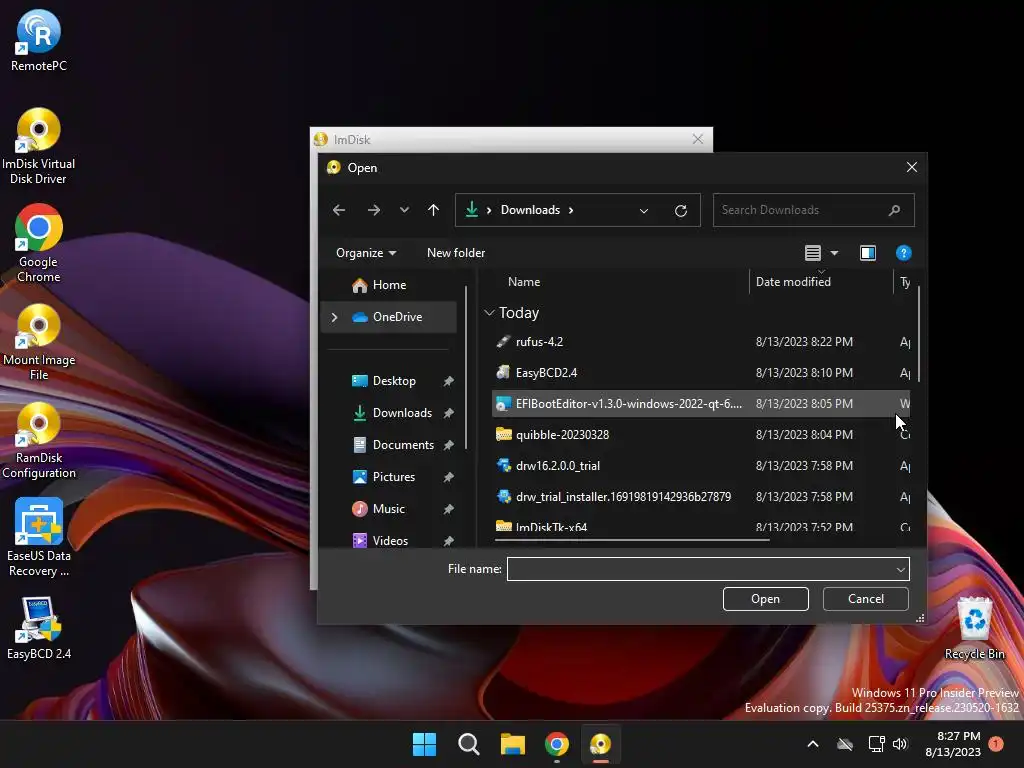The image size is (1024, 768).
Task: Open the notification badge in taskbar
Action: [996, 743]
